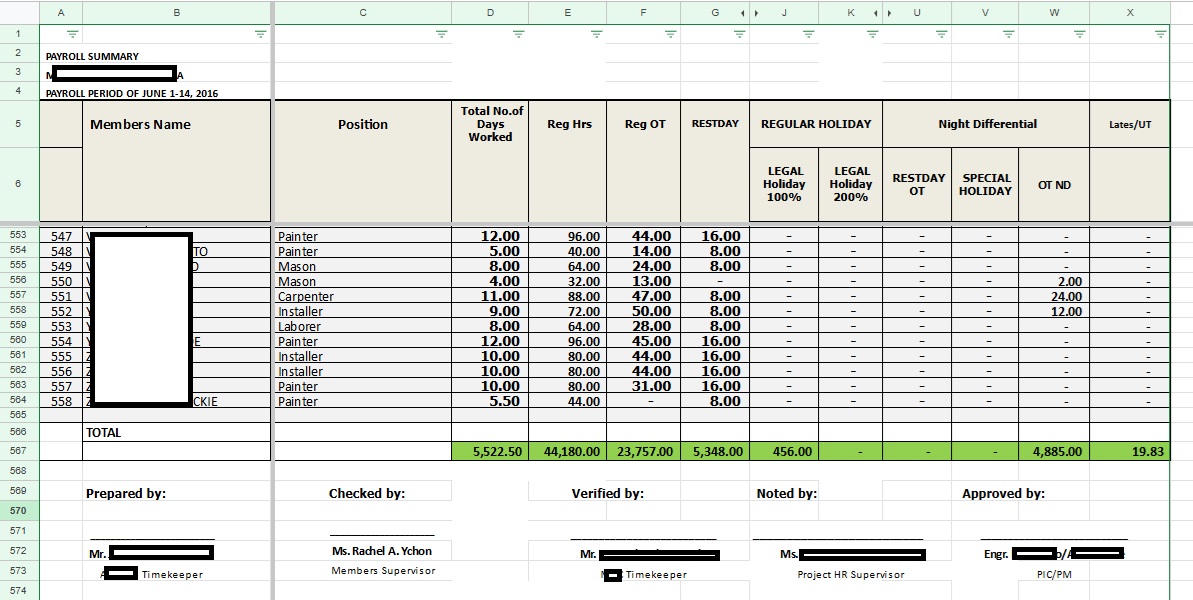Click the PAYROLL PERIOD OF JUNE 1-14, 2016 cell
Screen dimensions: 1193x600
point(132,94)
